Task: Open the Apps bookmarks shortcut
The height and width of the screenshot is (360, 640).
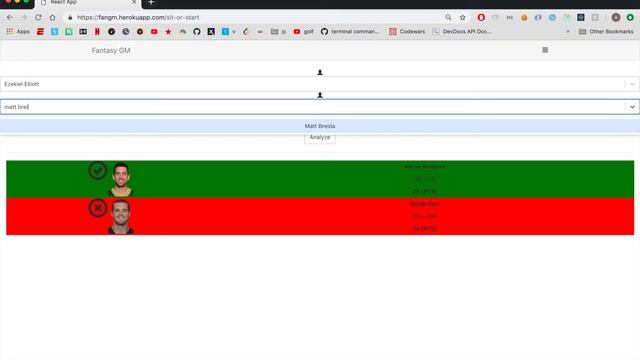Action: coord(18,31)
